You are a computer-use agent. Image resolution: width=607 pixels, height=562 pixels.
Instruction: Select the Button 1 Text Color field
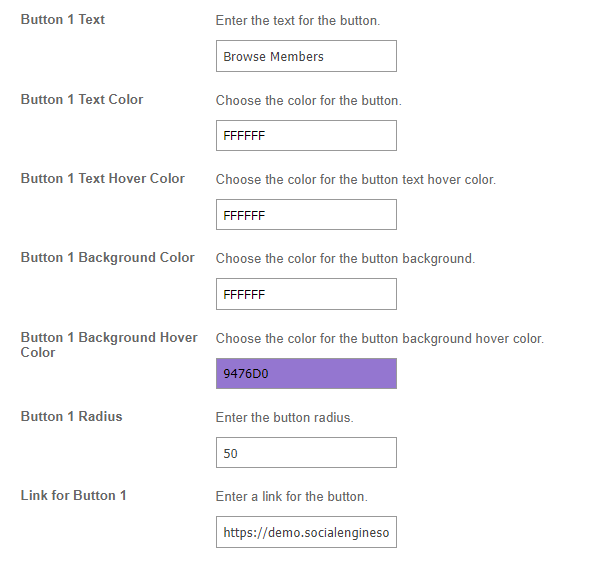pyautogui.click(x=306, y=135)
